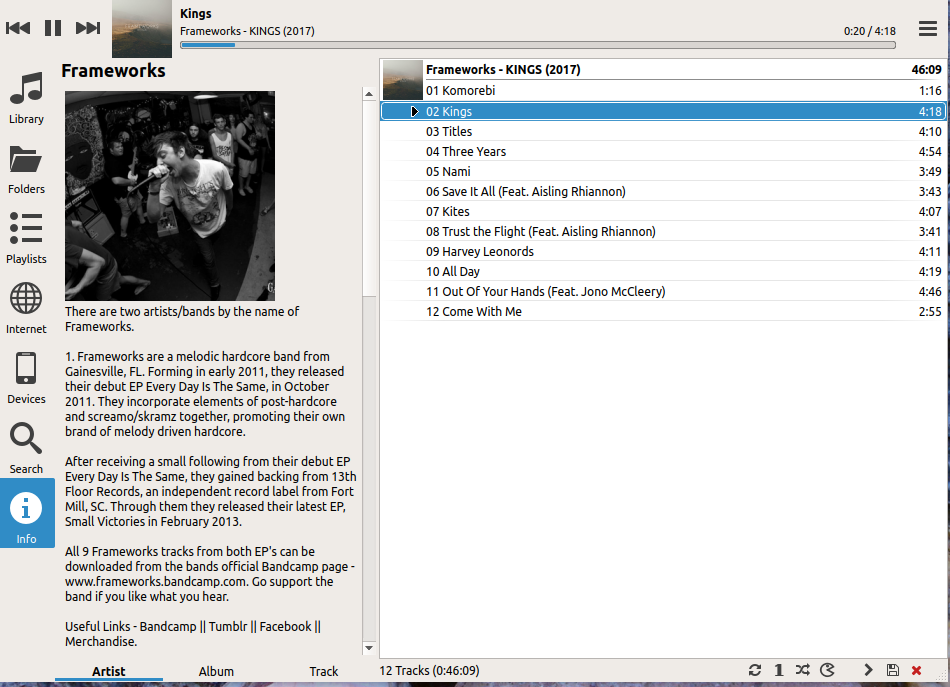
Task: Open the main hamburger menu
Action: point(928,28)
